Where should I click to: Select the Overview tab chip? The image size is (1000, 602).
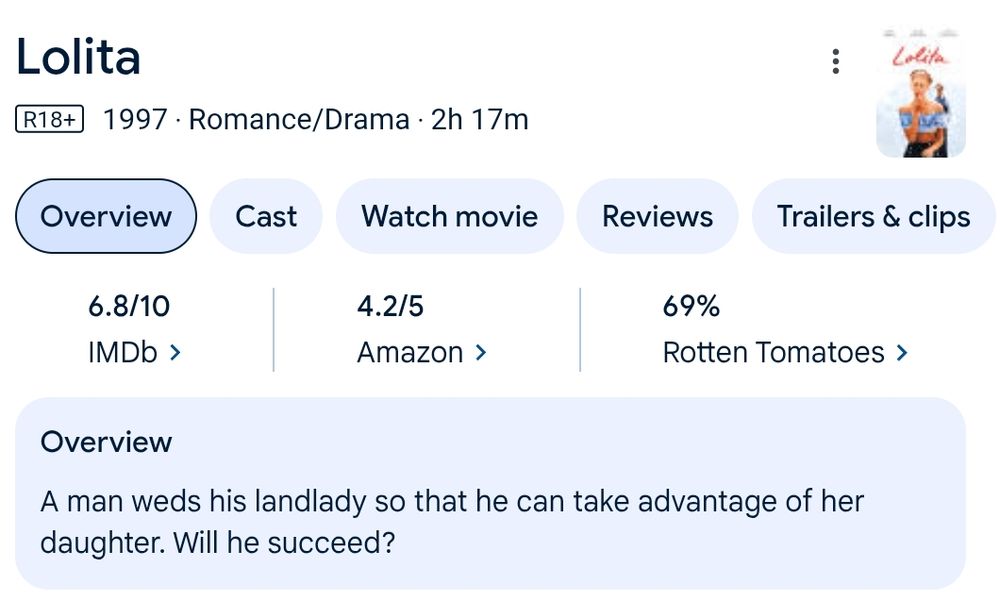pos(106,216)
